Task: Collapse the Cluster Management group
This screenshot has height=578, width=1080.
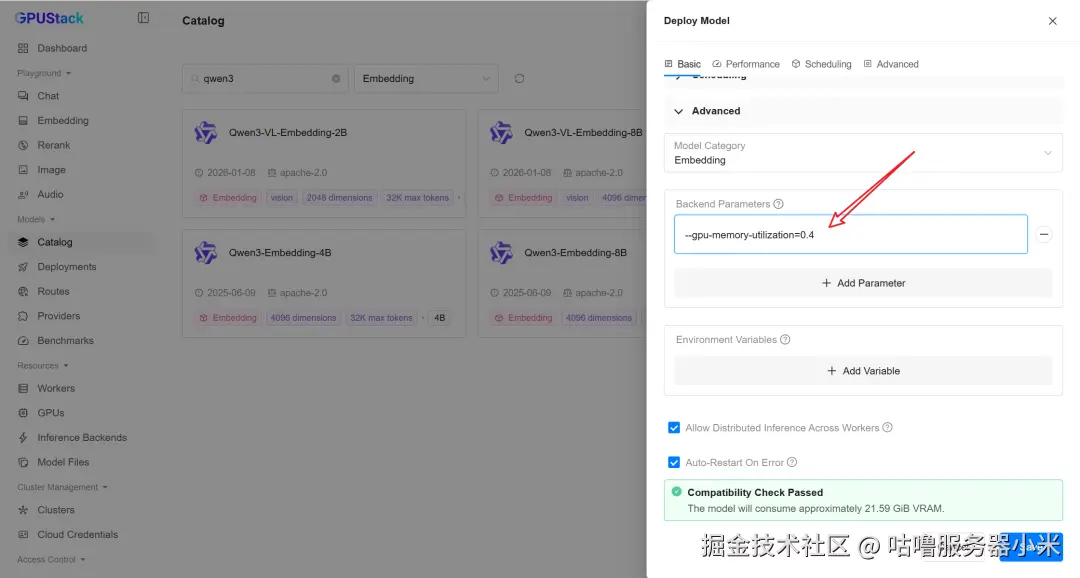Action: (x=62, y=487)
